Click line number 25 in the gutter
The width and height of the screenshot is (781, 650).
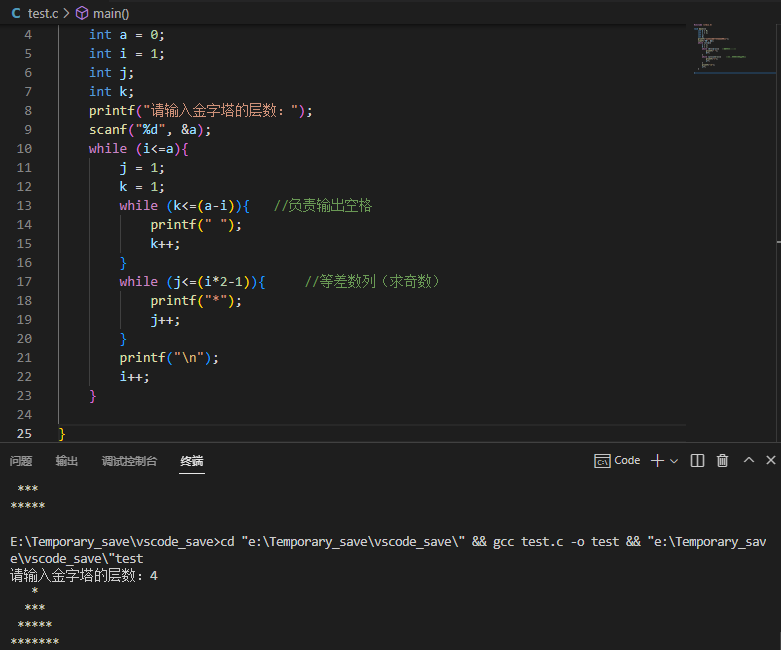(x=24, y=433)
